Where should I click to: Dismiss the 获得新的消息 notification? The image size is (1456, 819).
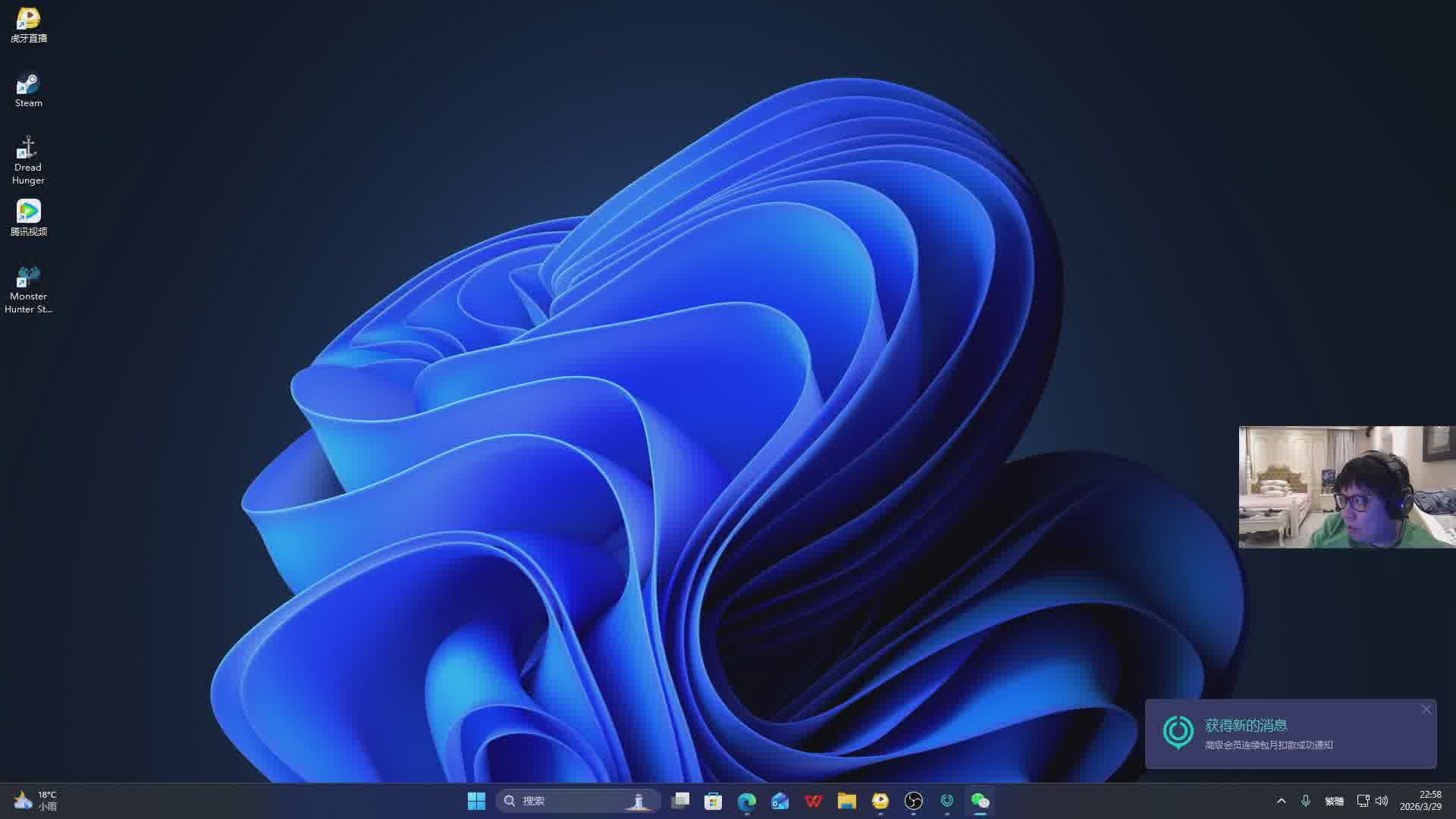(x=1426, y=710)
